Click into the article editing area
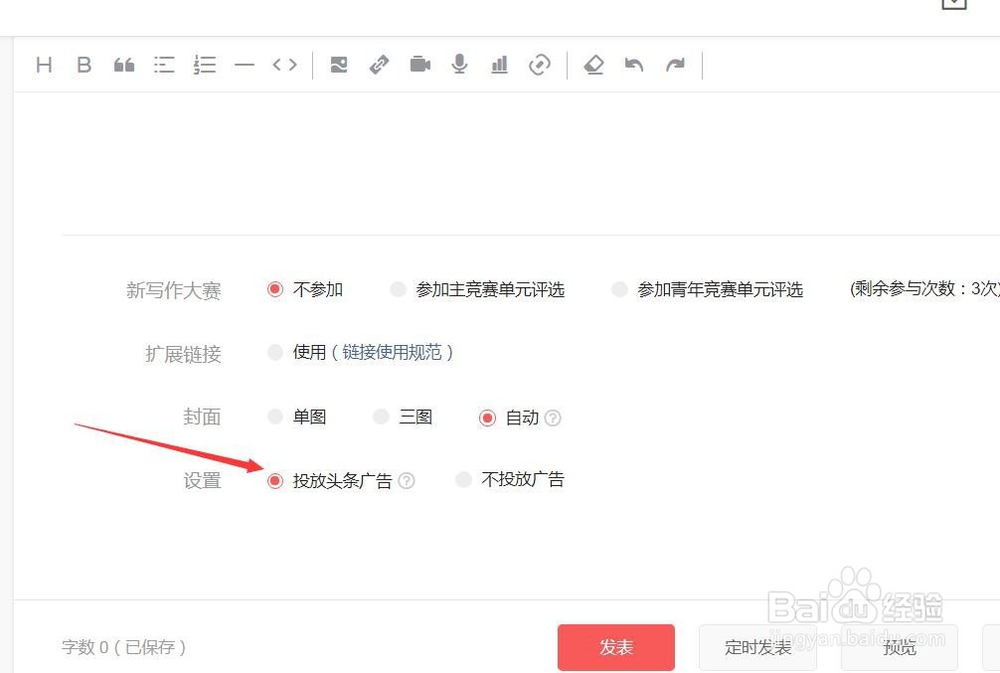The height and width of the screenshot is (673, 1000). [x=507, y=163]
